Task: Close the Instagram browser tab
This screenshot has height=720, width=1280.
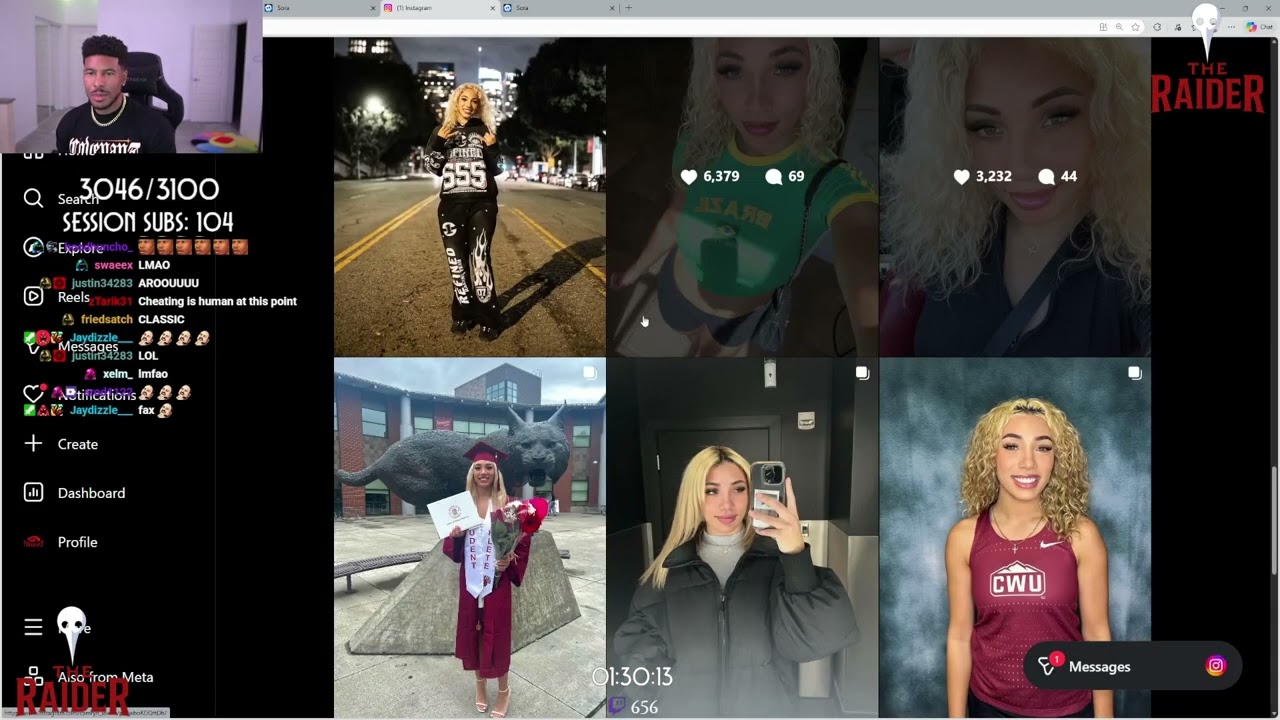Action: coord(493,8)
